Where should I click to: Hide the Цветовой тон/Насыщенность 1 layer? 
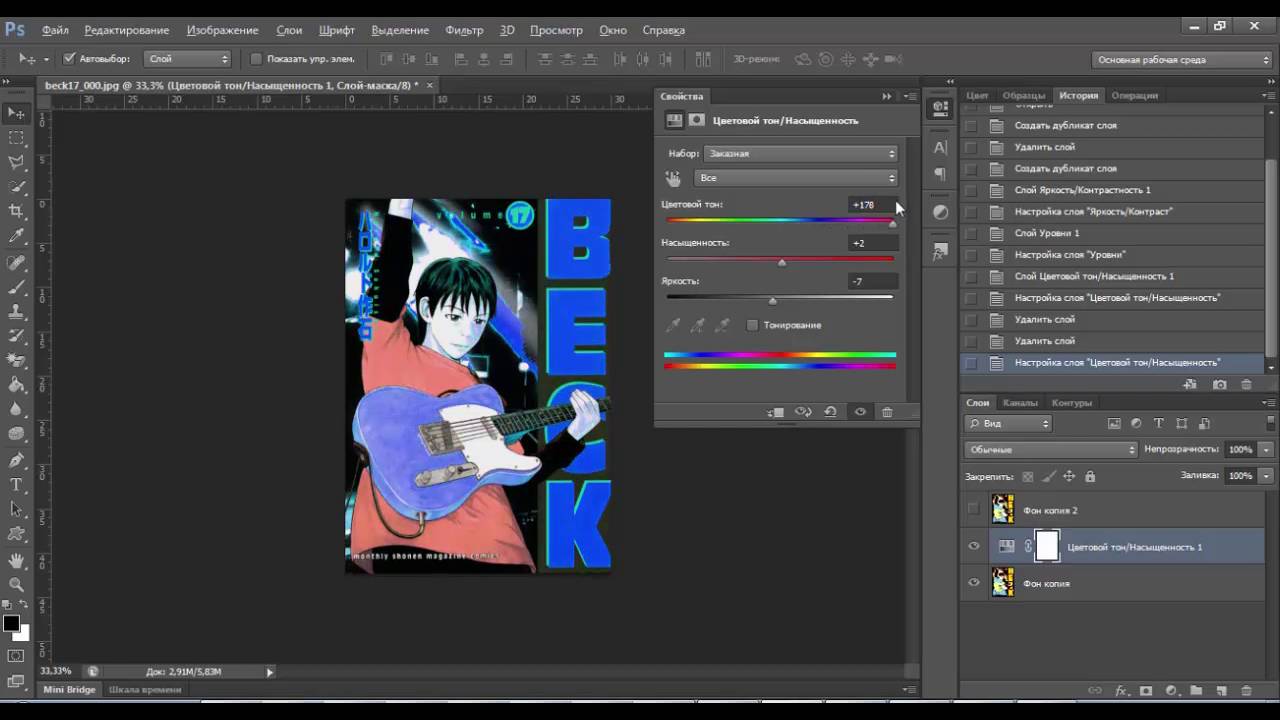click(973, 546)
